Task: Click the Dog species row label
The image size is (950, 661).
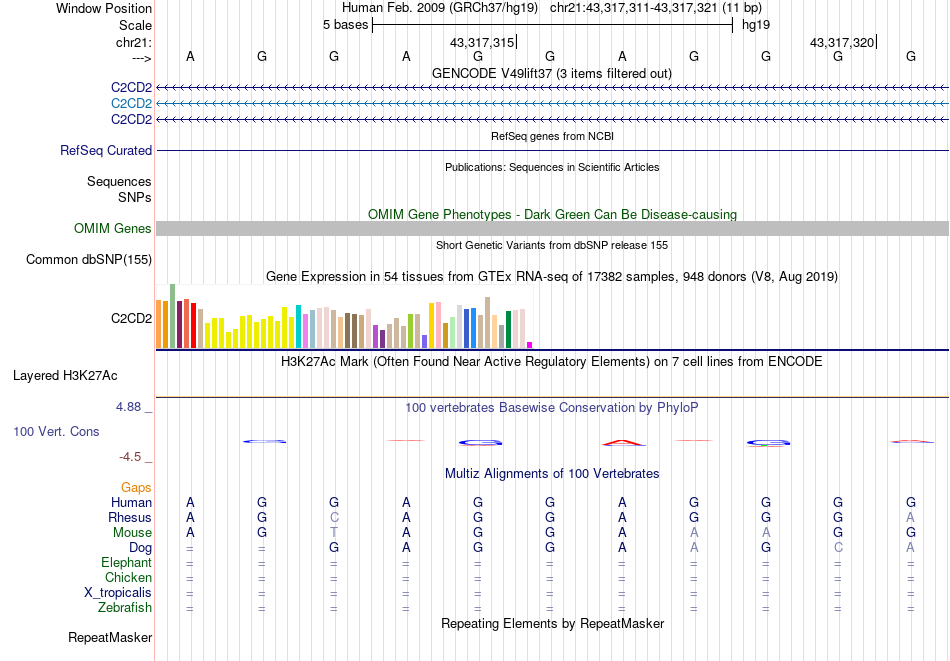Action: click(141, 548)
